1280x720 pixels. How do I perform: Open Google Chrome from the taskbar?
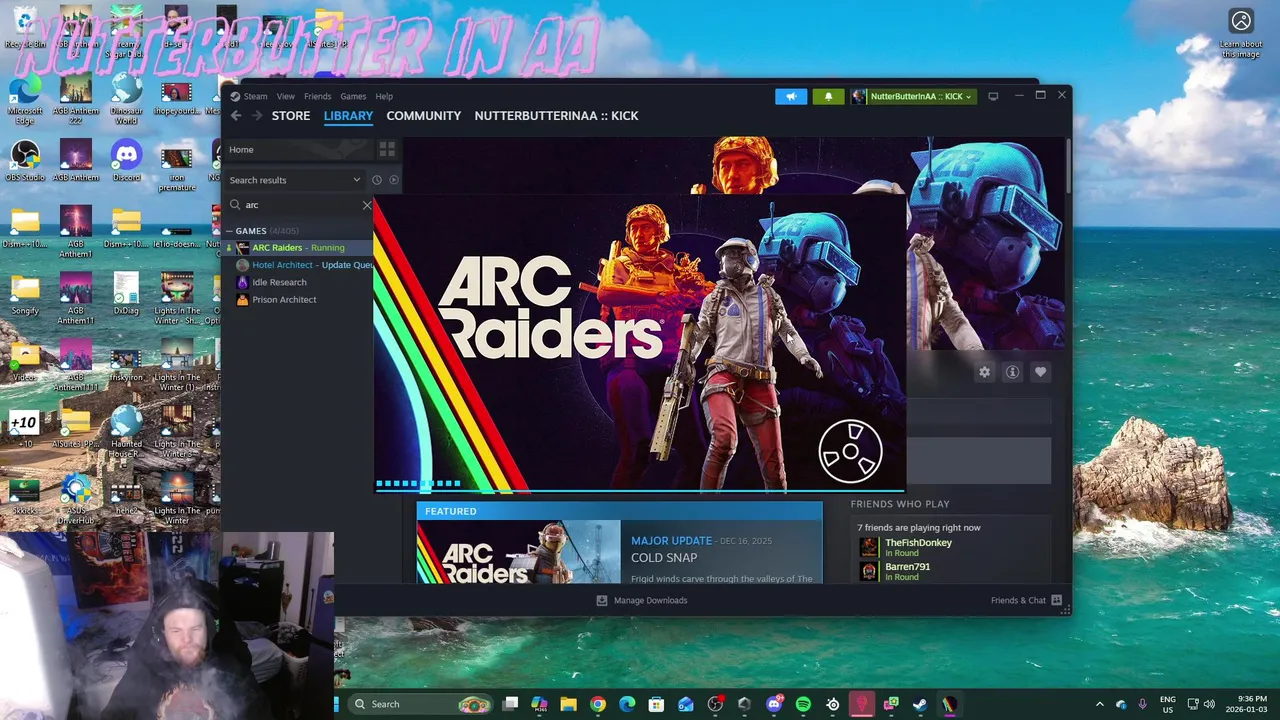[597, 704]
